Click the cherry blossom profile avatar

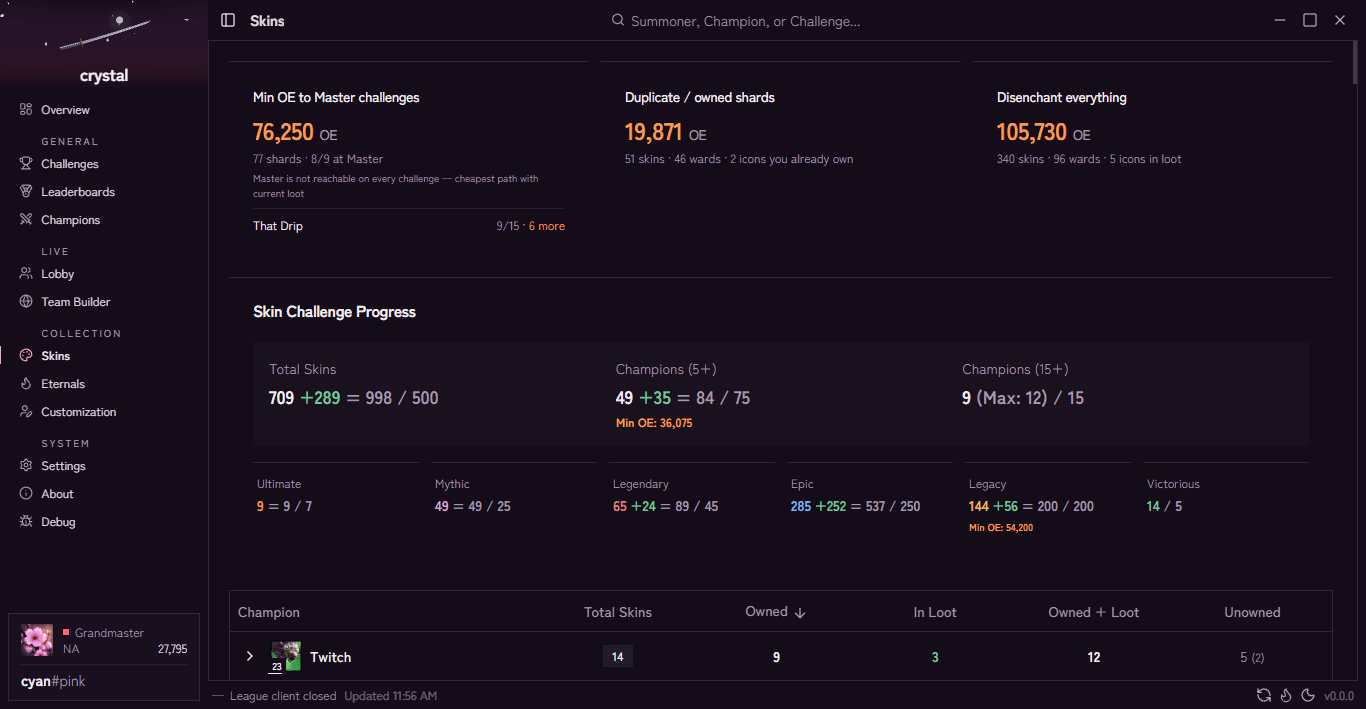point(37,640)
